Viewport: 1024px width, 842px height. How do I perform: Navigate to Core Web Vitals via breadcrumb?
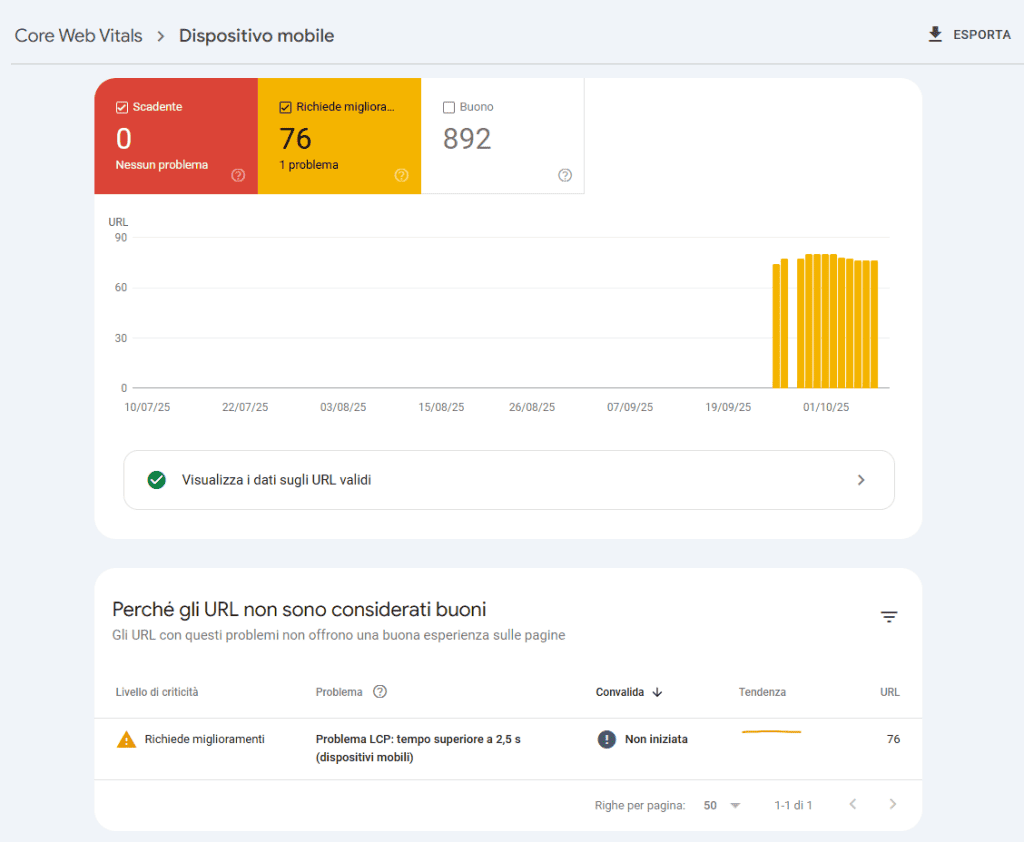(78, 35)
